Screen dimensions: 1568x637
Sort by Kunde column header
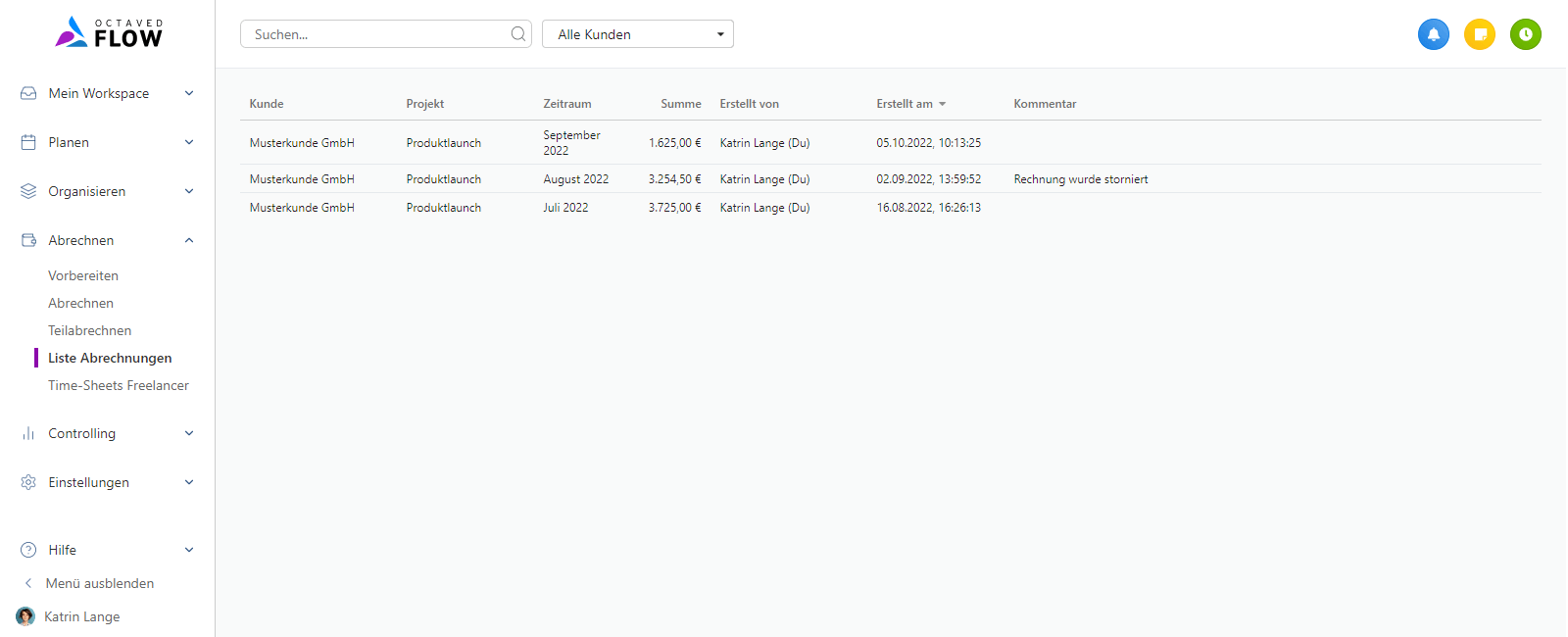[x=267, y=104]
